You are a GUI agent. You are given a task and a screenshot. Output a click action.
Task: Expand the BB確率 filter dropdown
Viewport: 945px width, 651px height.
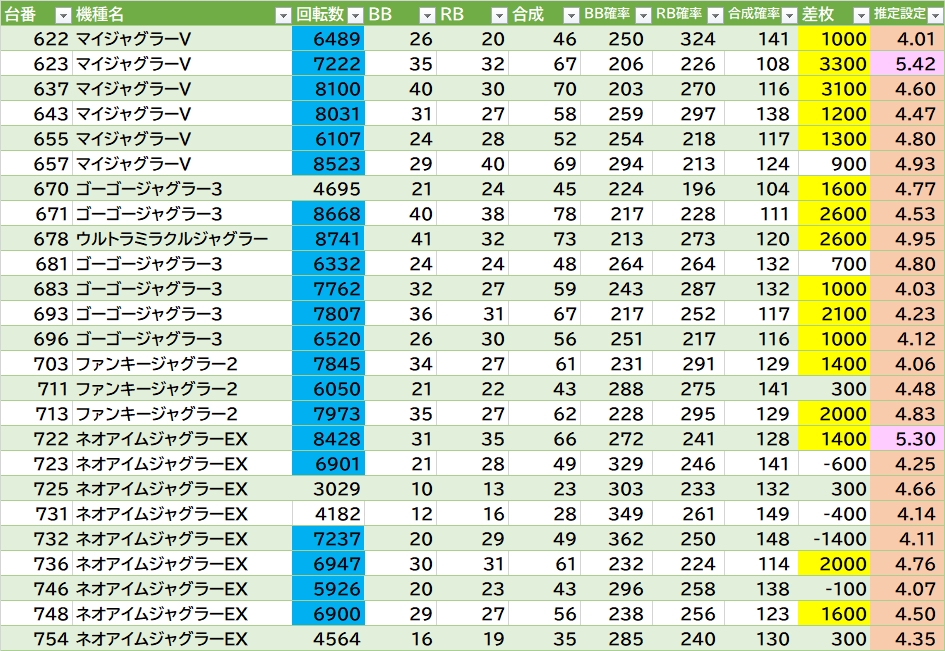coord(643,15)
